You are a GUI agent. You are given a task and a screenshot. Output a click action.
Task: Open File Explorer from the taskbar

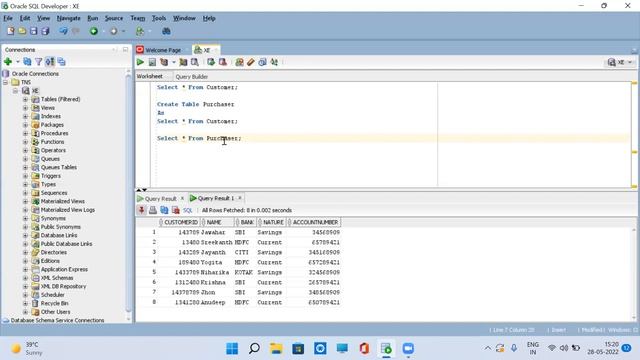tap(276, 349)
